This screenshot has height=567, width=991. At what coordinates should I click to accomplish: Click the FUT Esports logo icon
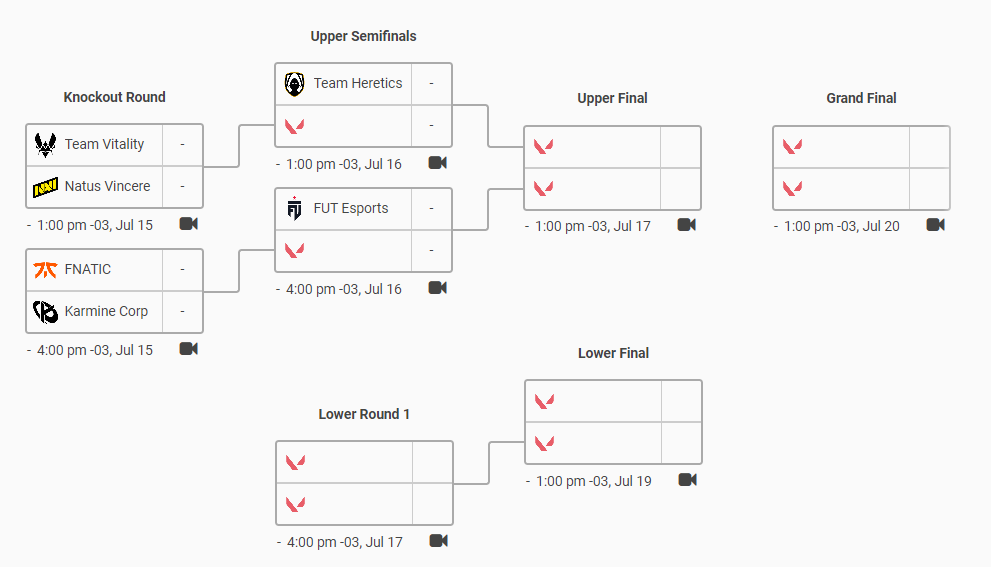click(x=294, y=209)
